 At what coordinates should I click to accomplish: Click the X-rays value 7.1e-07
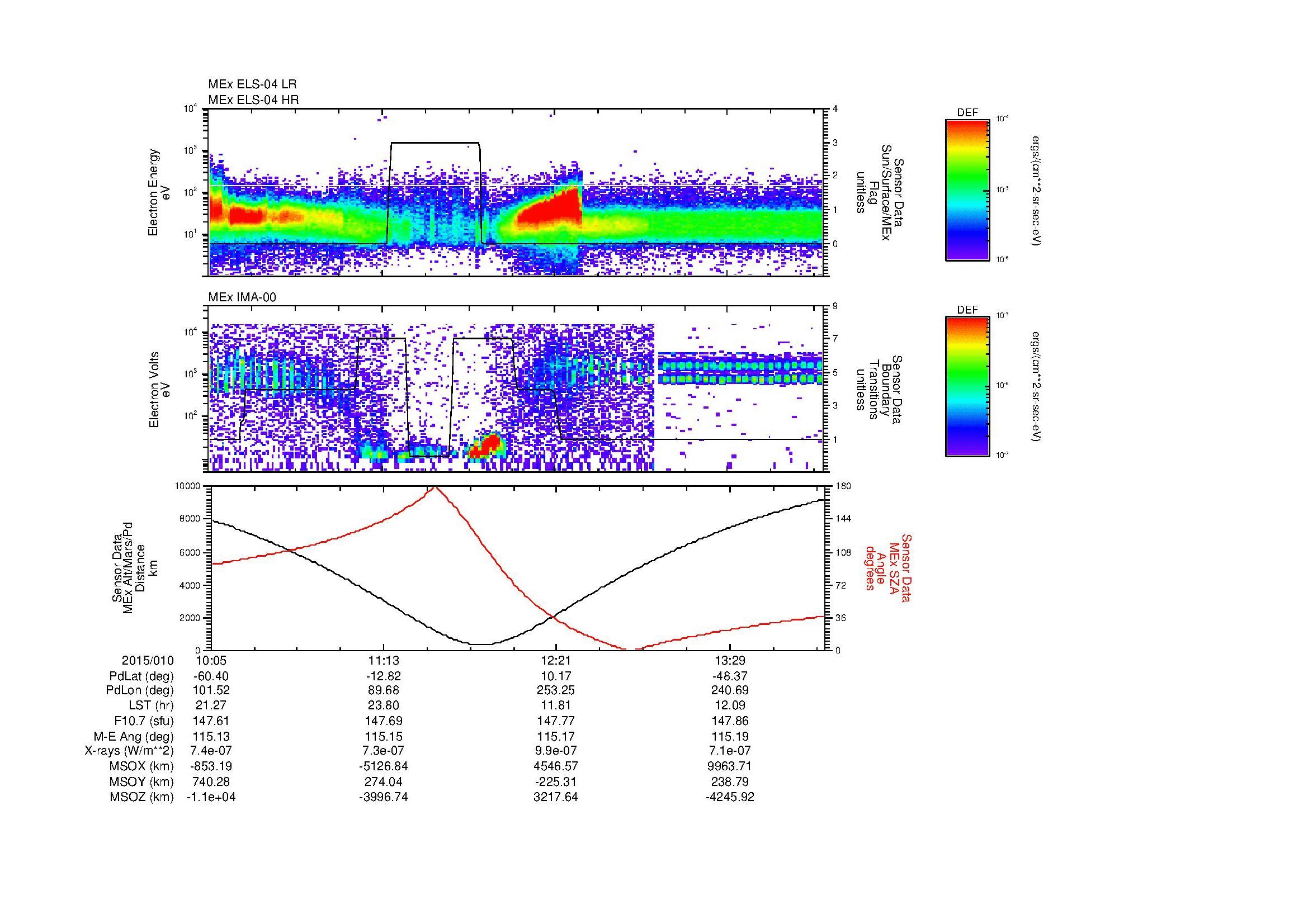point(730,751)
